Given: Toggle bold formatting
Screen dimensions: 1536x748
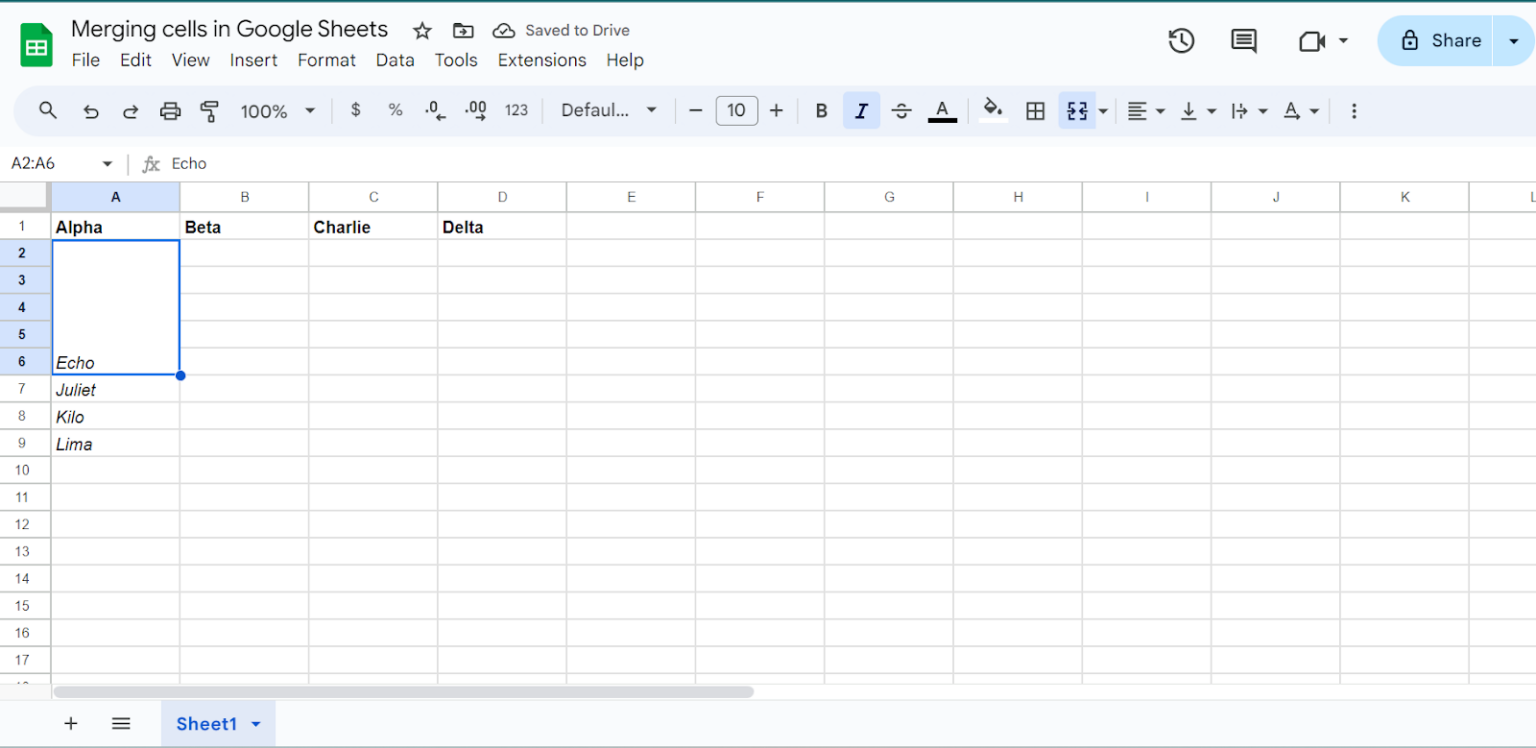Looking at the screenshot, I should 820,110.
